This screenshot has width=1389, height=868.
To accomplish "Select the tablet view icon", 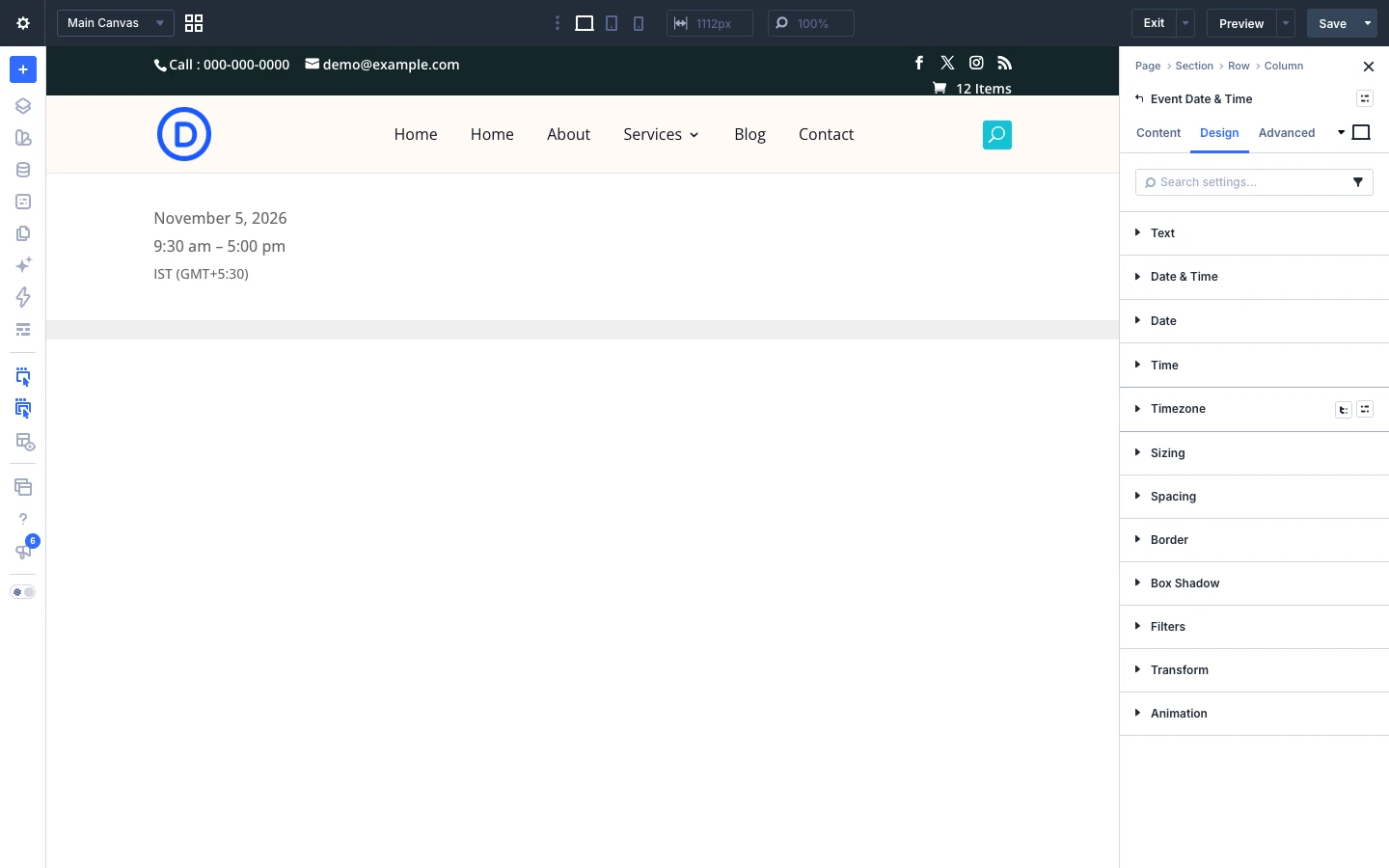I will click(x=612, y=23).
